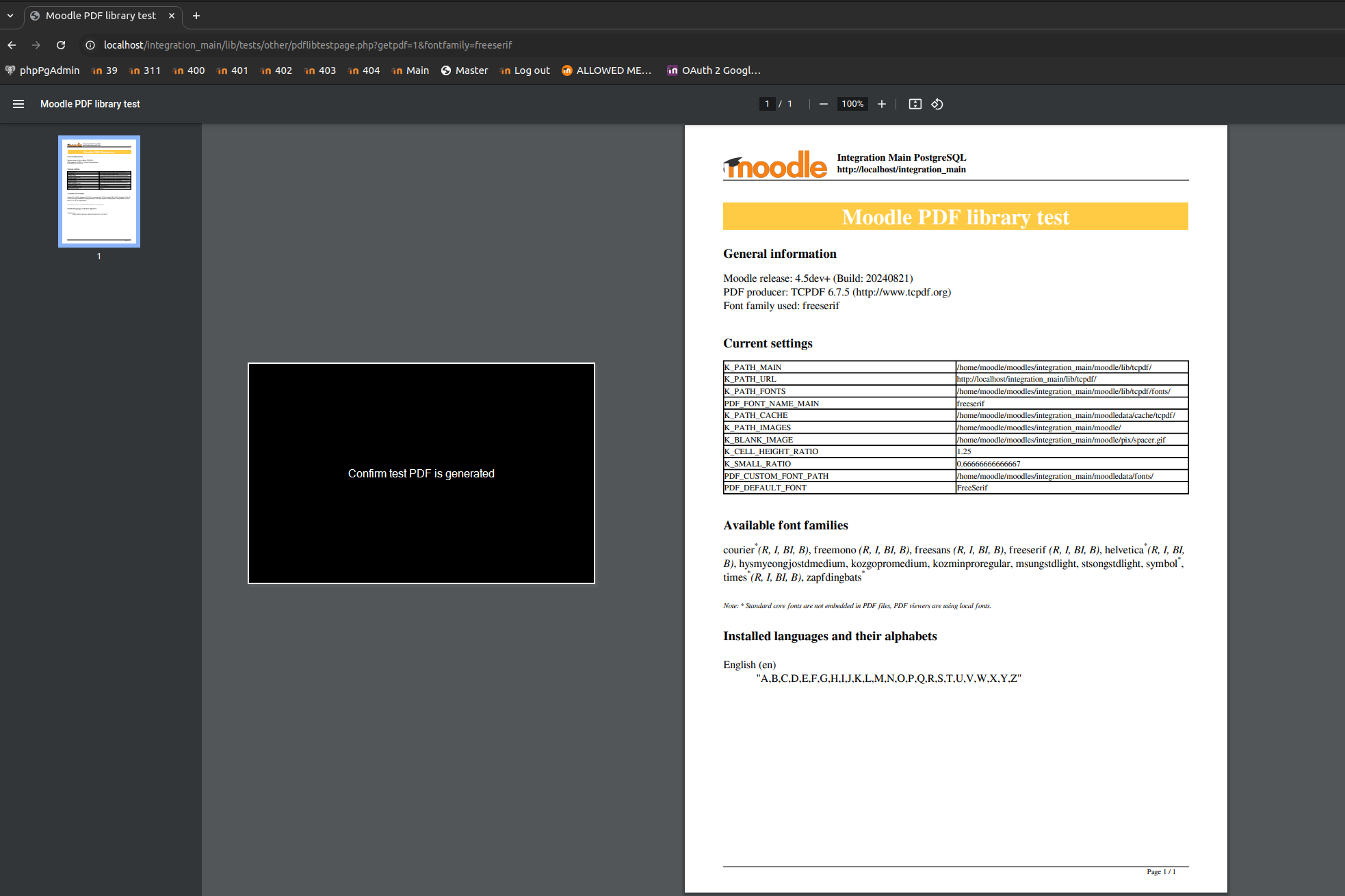The image size is (1345, 896).
Task: Click the 1.25 value cell
Action: tap(1072, 451)
